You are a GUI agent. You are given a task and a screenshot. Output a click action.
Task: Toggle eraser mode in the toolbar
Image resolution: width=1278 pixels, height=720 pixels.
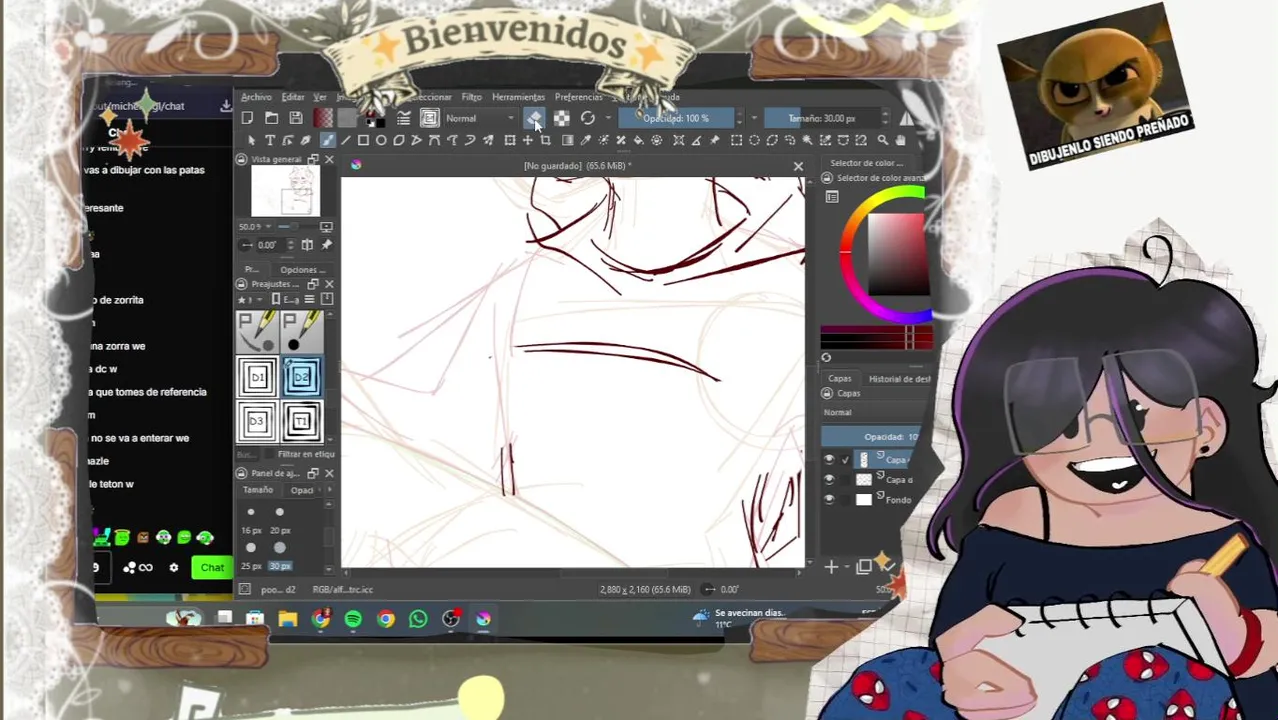534,118
